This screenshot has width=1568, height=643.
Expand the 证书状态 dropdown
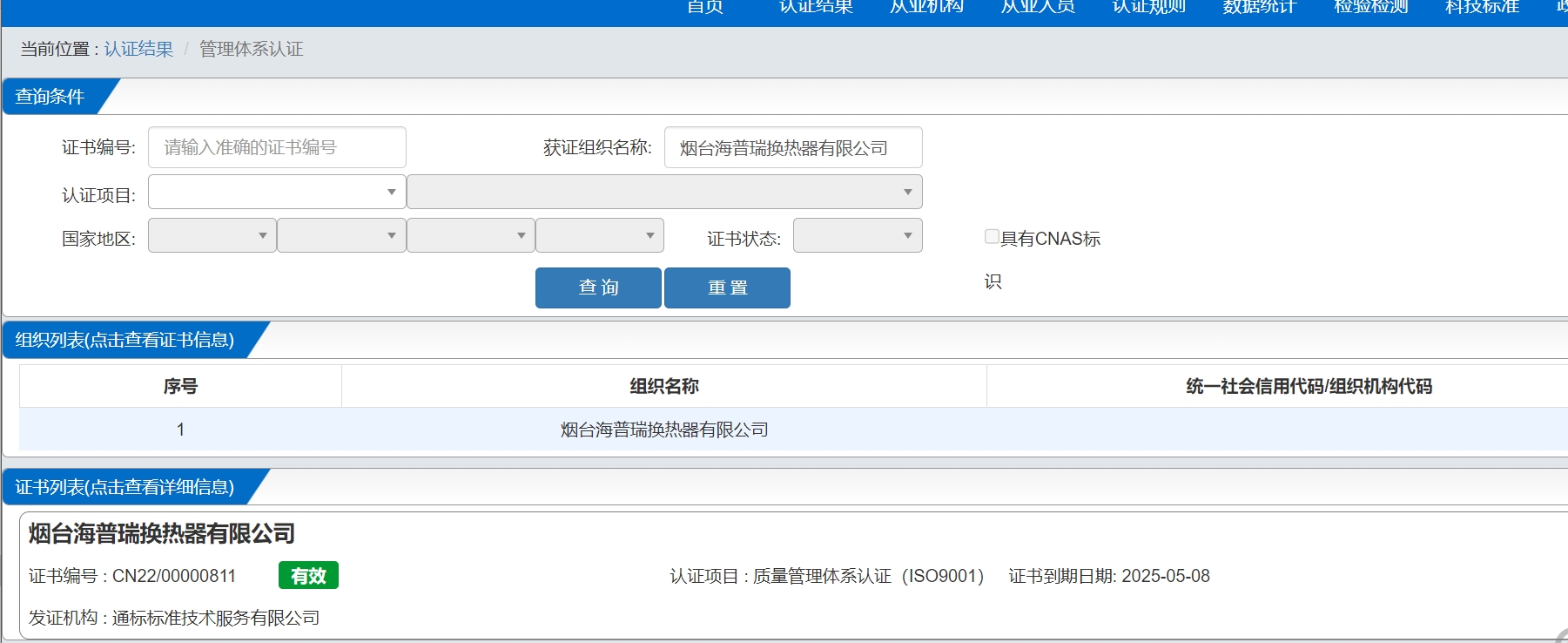(858, 235)
